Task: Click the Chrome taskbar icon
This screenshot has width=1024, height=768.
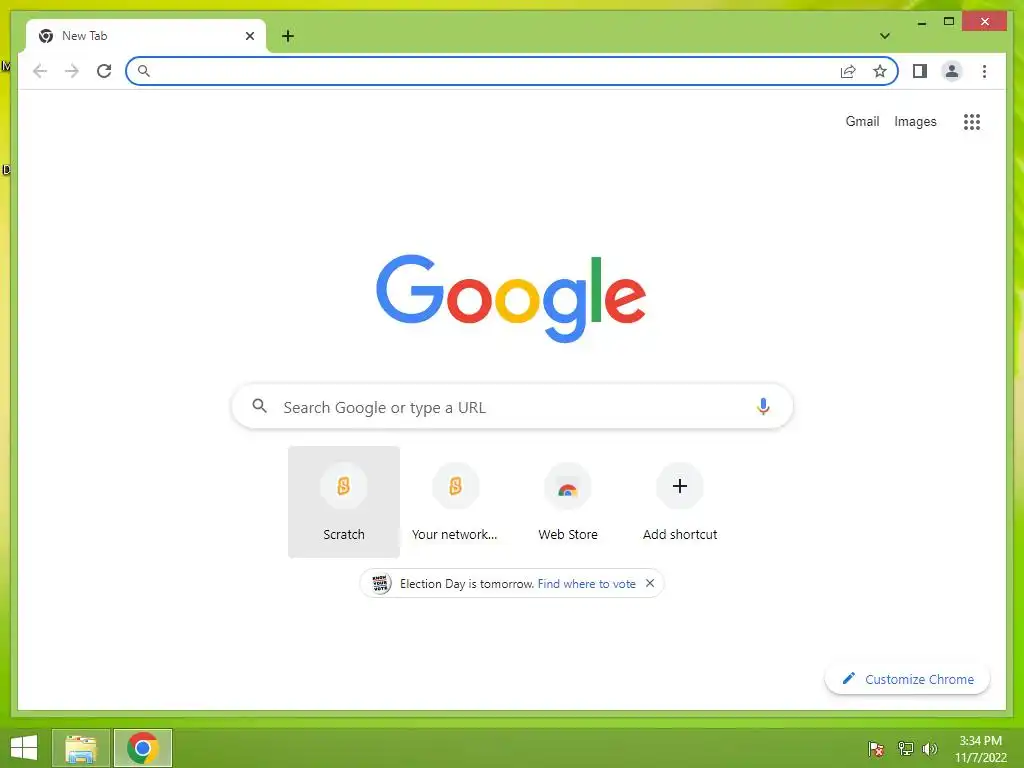Action: coord(143,748)
